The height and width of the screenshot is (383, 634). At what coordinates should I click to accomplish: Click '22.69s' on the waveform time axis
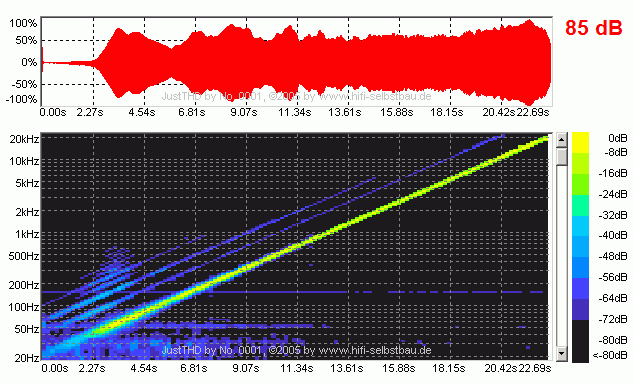(533, 112)
